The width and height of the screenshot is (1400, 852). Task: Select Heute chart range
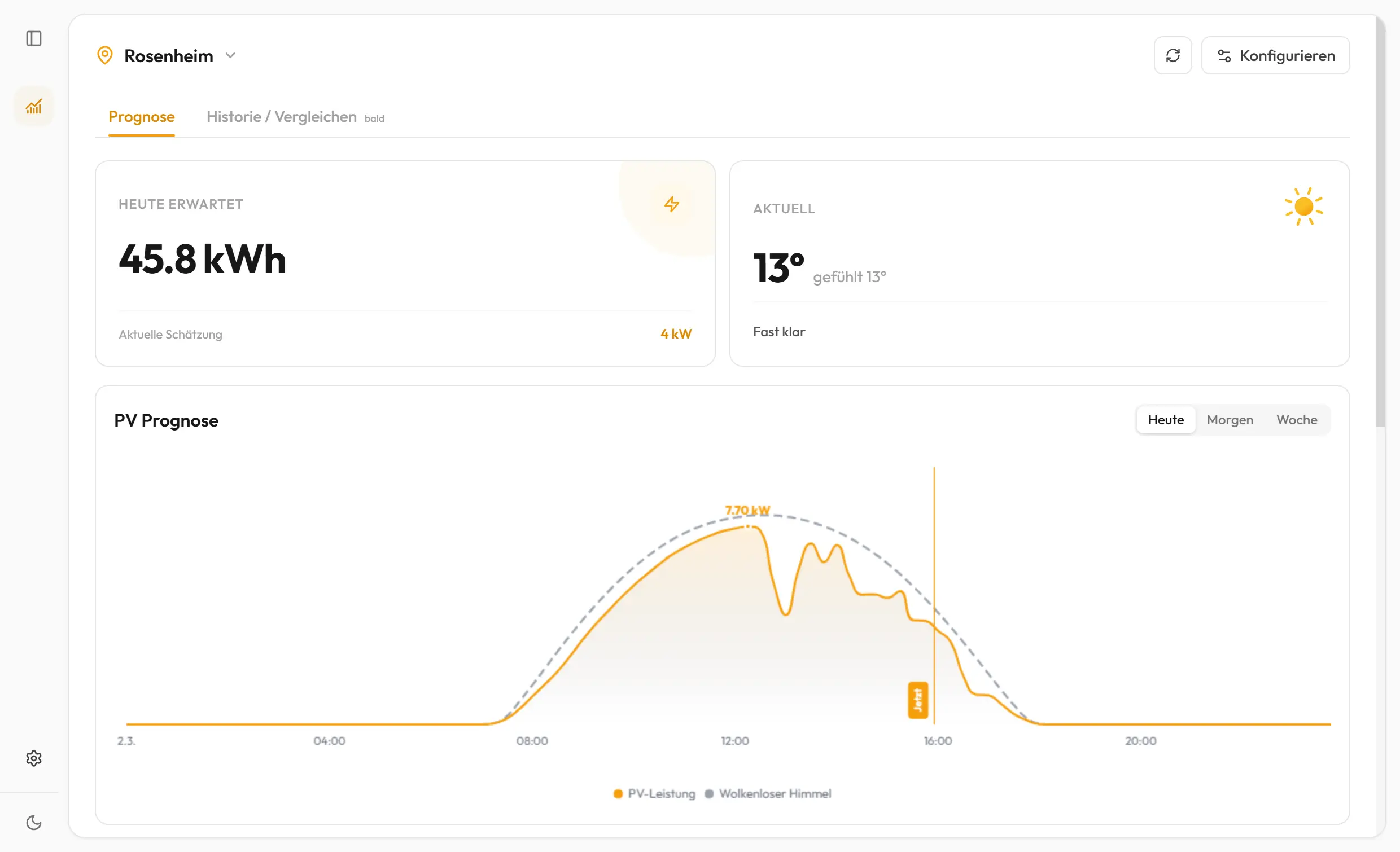pos(1166,420)
